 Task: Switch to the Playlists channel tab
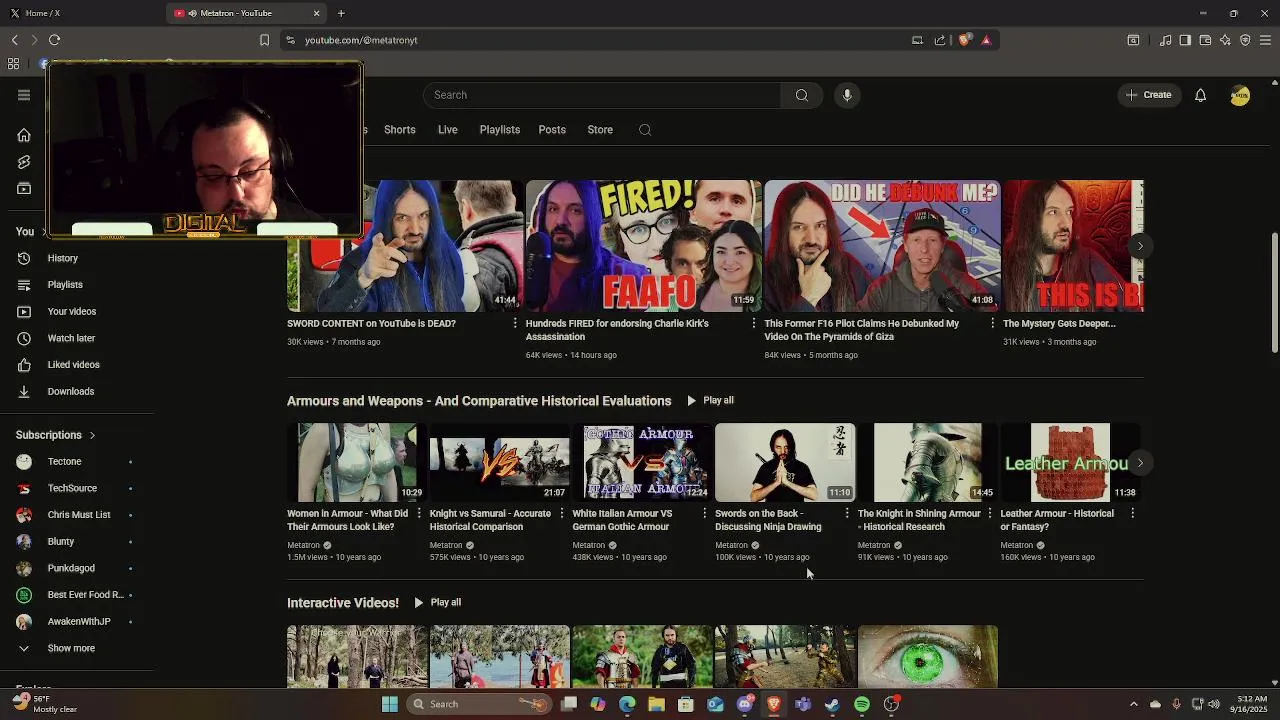pyautogui.click(x=499, y=130)
